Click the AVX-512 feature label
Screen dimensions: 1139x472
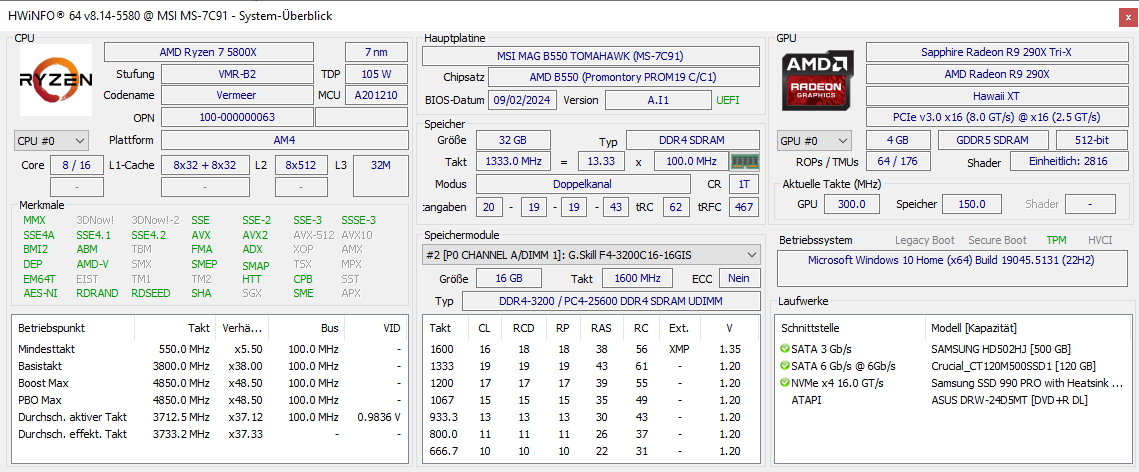point(314,235)
